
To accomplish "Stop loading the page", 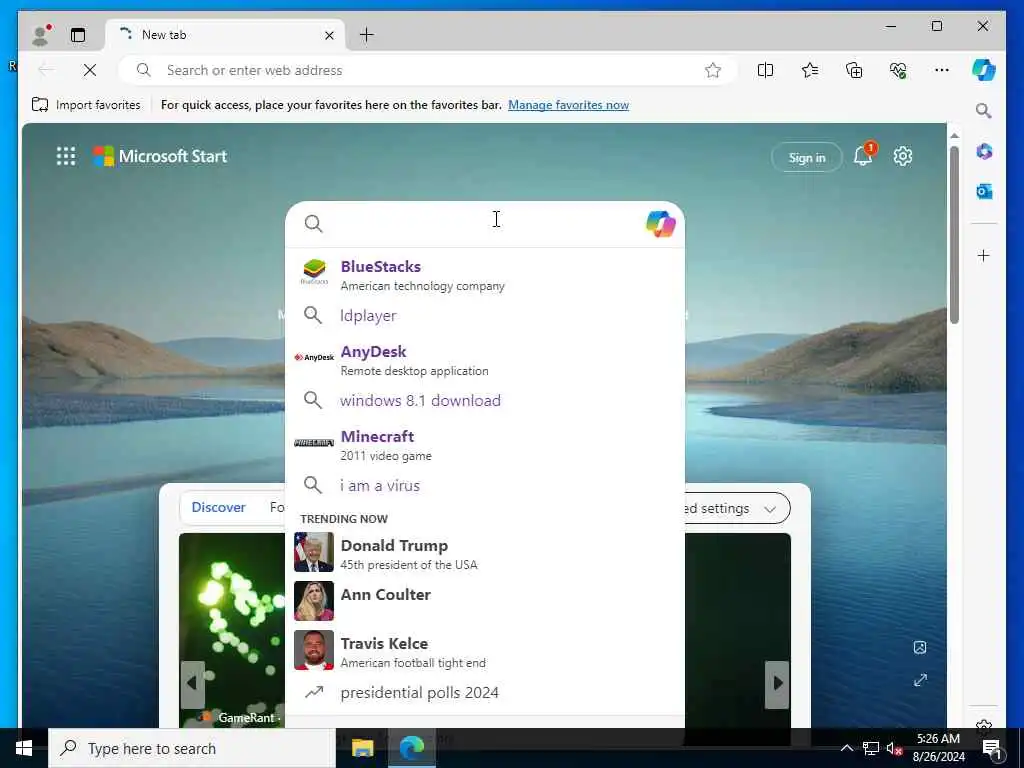I will [x=90, y=70].
